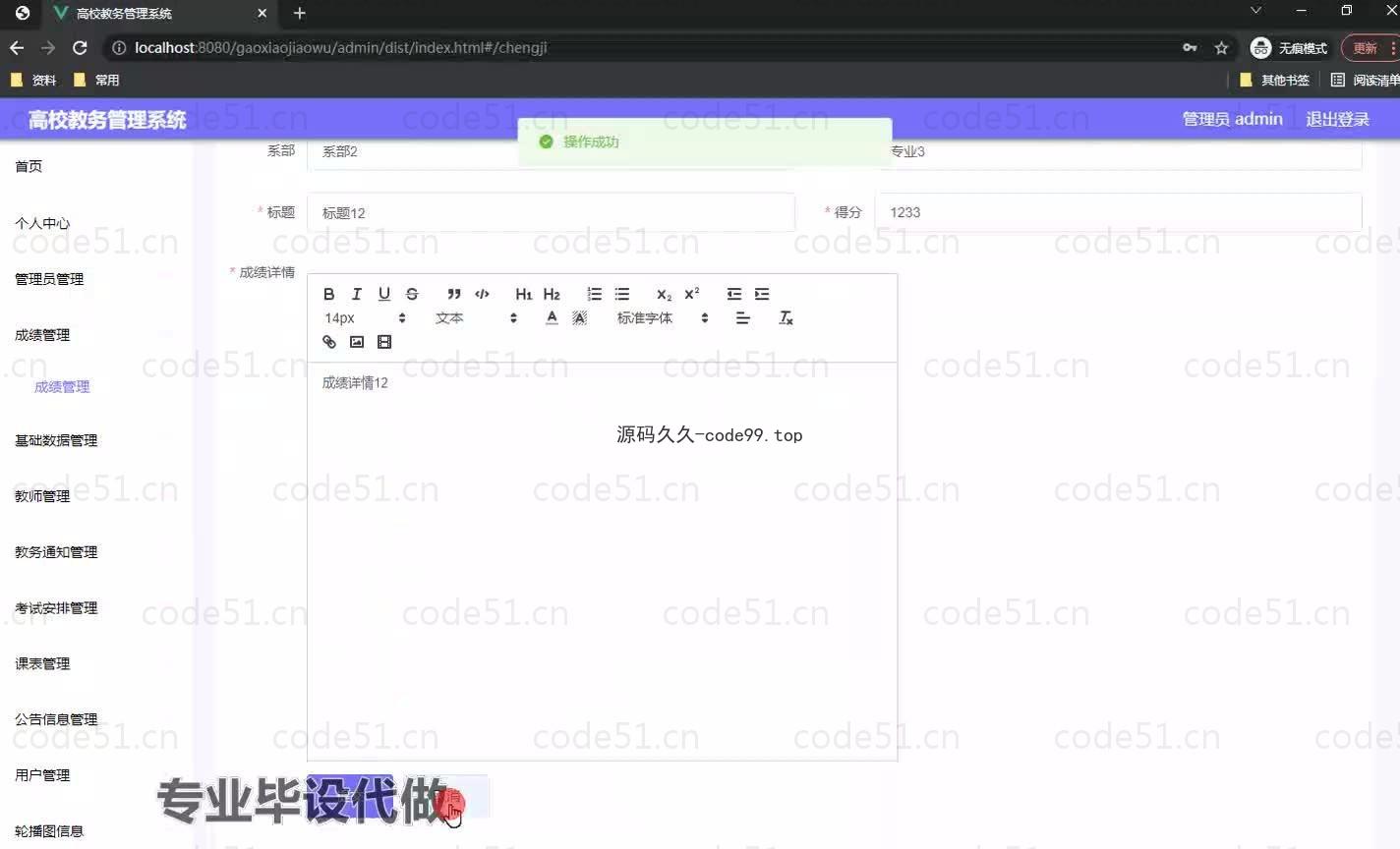Collapse the 成绩管理 parent menu
The height and width of the screenshot is (849, 1400).
pos(42,335)
